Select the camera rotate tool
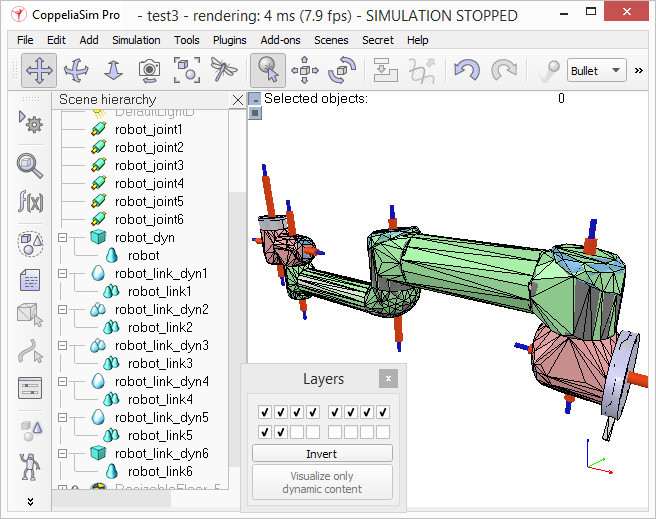Image resolution: width=656 pixels, height=519 pixels. click(x=76, y=70)
